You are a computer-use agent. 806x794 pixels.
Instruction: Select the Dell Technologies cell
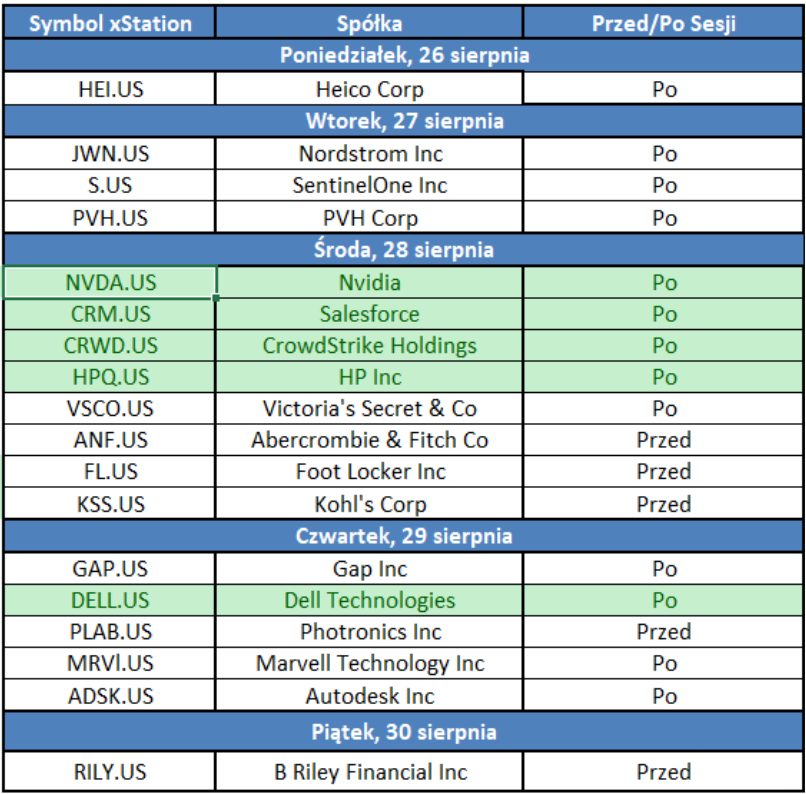coord(370,600)
